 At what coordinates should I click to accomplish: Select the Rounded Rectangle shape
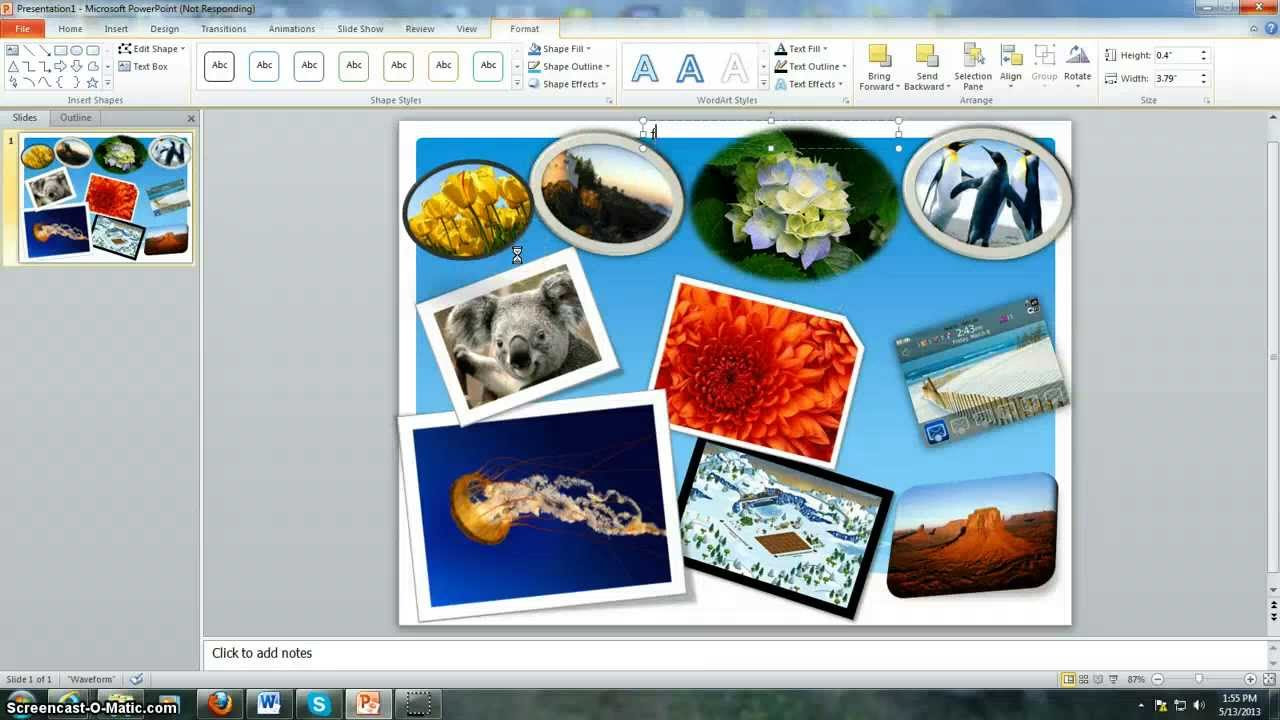[92, 50]
